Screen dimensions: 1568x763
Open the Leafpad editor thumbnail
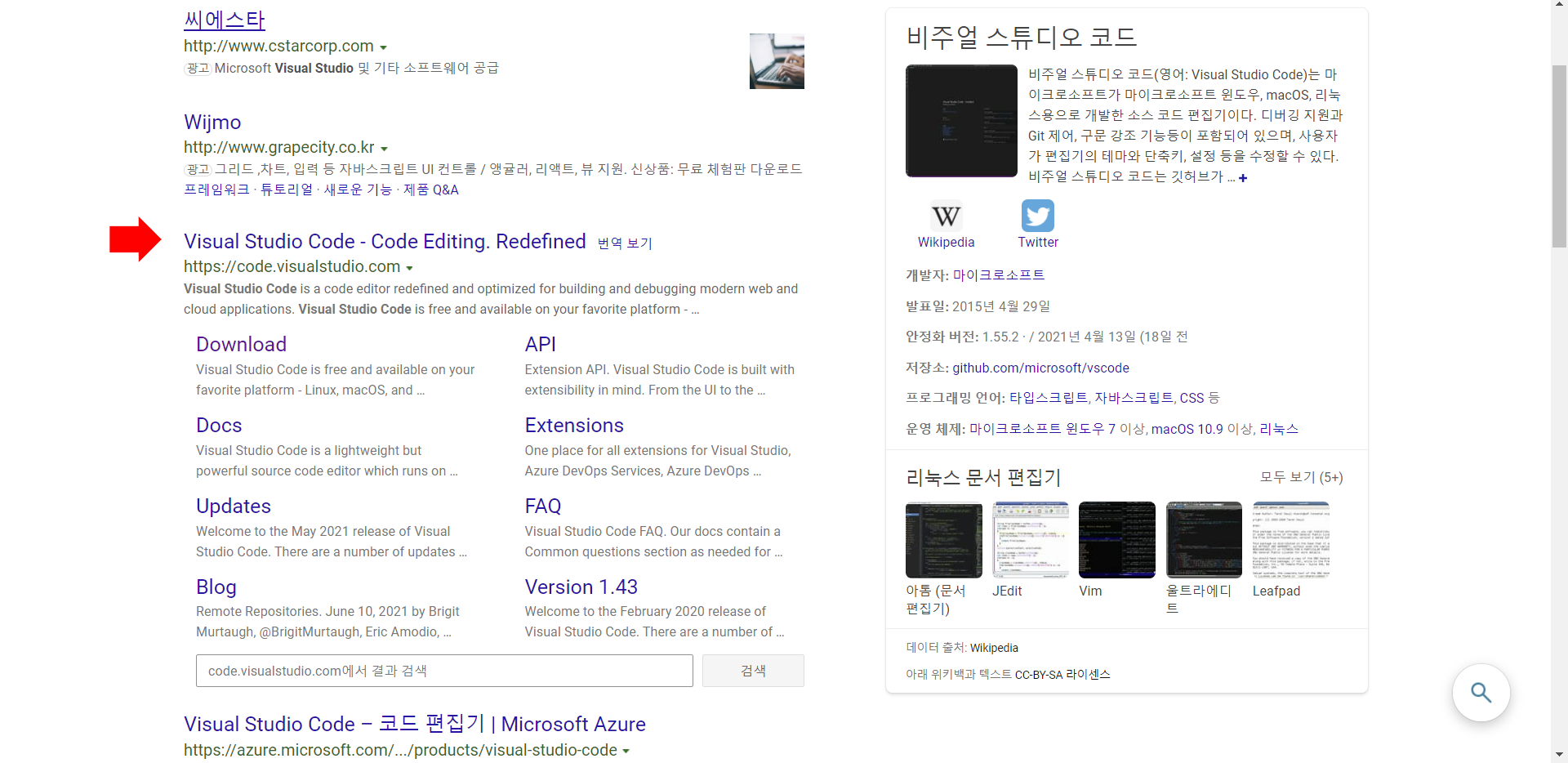click(x=1291, y=540)
